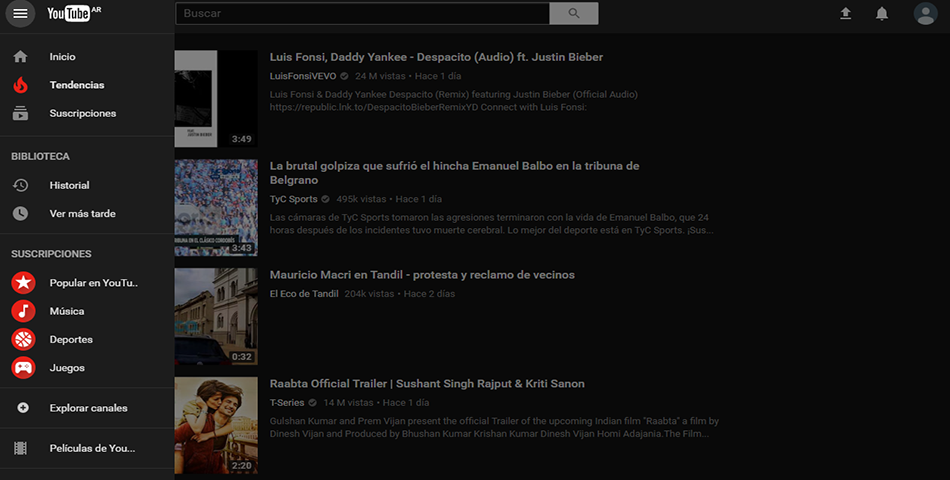The height and width of the screenshot is (480, 950).
Task: Click the Deportes basketball icon
Action: (23, 339)
